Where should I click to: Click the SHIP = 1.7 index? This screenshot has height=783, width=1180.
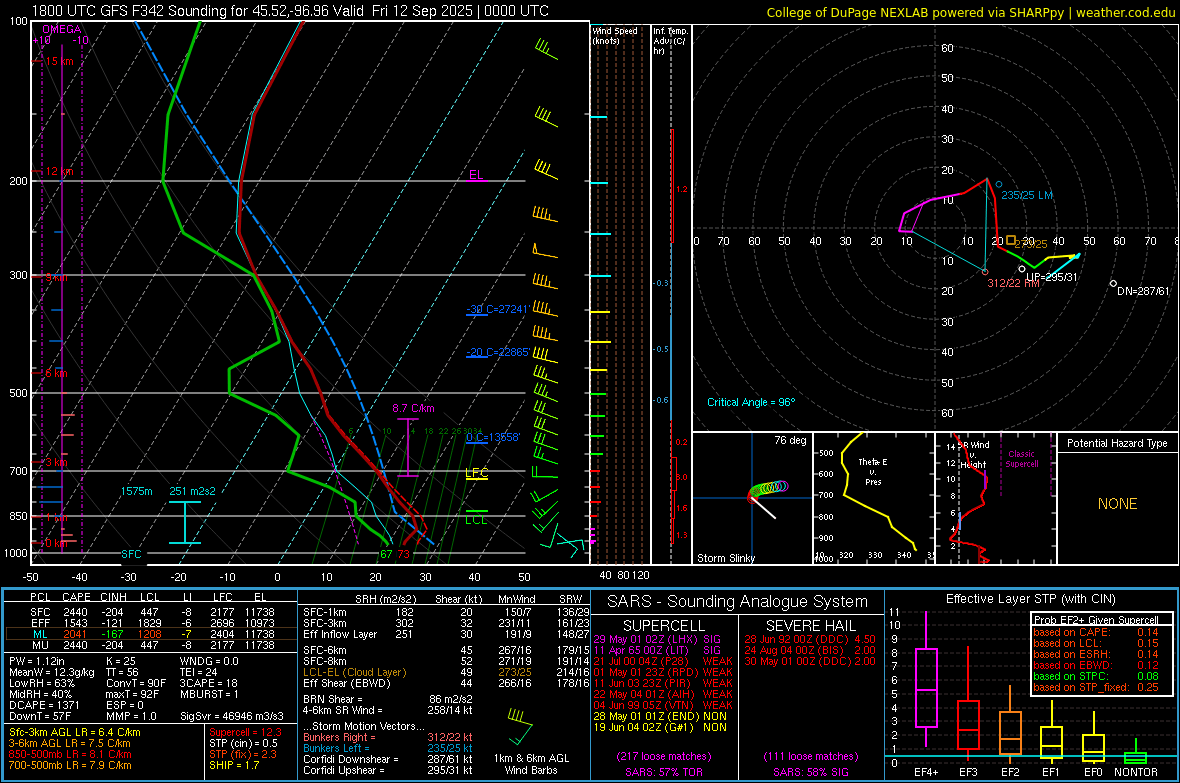pos(234,765)
